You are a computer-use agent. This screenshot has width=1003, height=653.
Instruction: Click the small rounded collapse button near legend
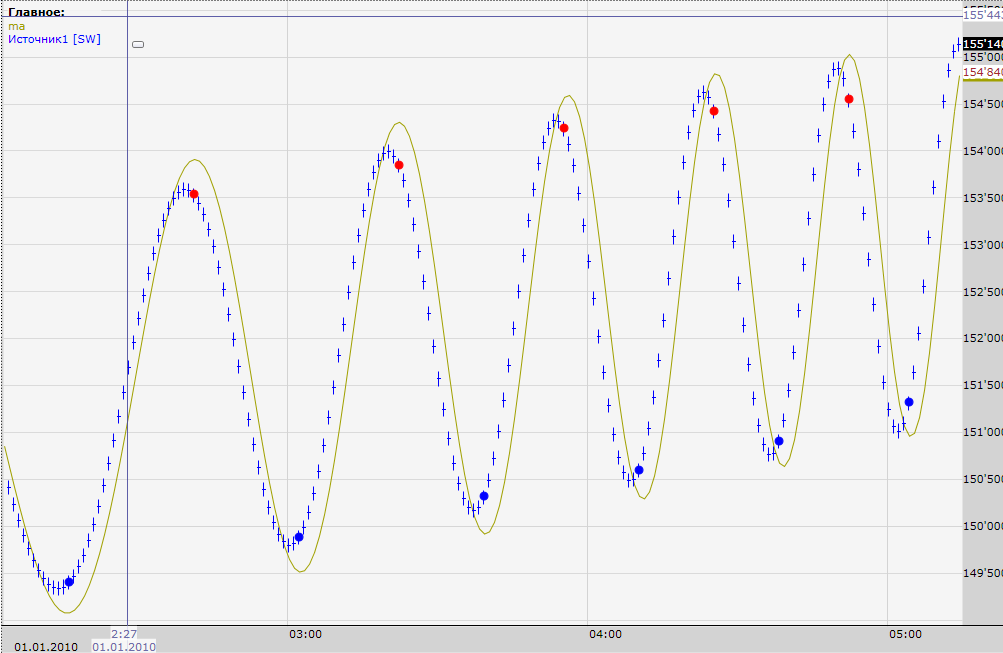coord(138,44)
